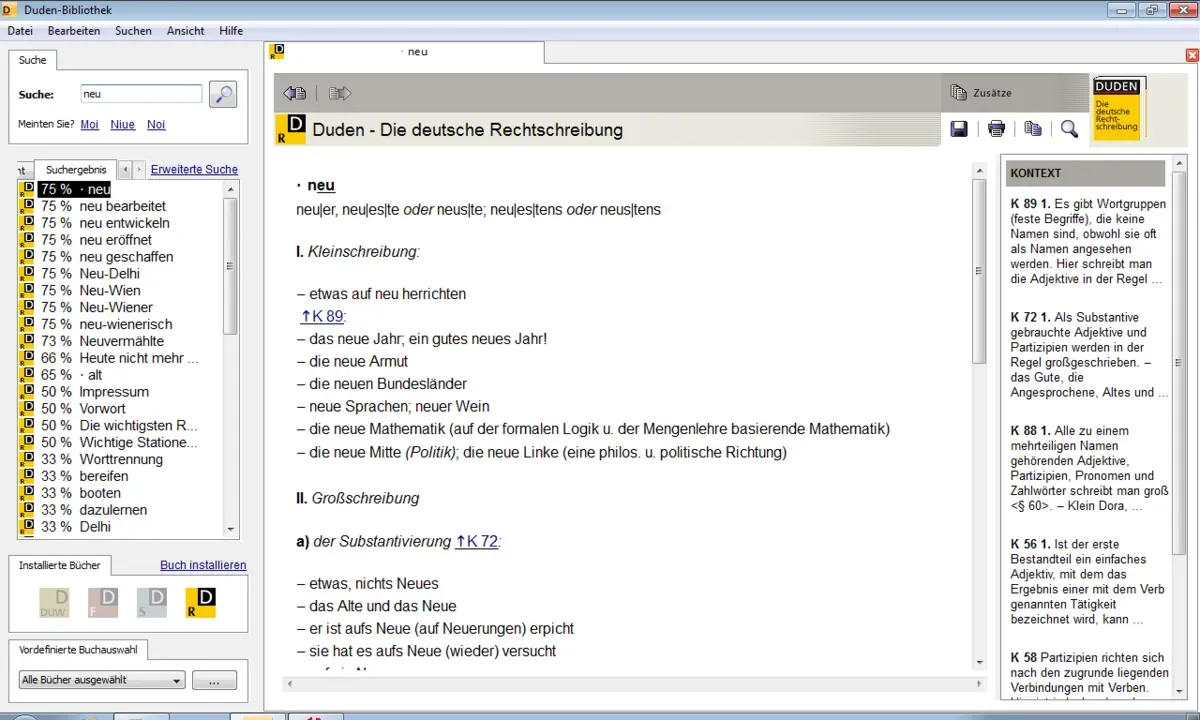The height and width of the screenshot is (720, 1200).
Task: Click the article scrollbar up arrow
Action: (x=980, y=171)
